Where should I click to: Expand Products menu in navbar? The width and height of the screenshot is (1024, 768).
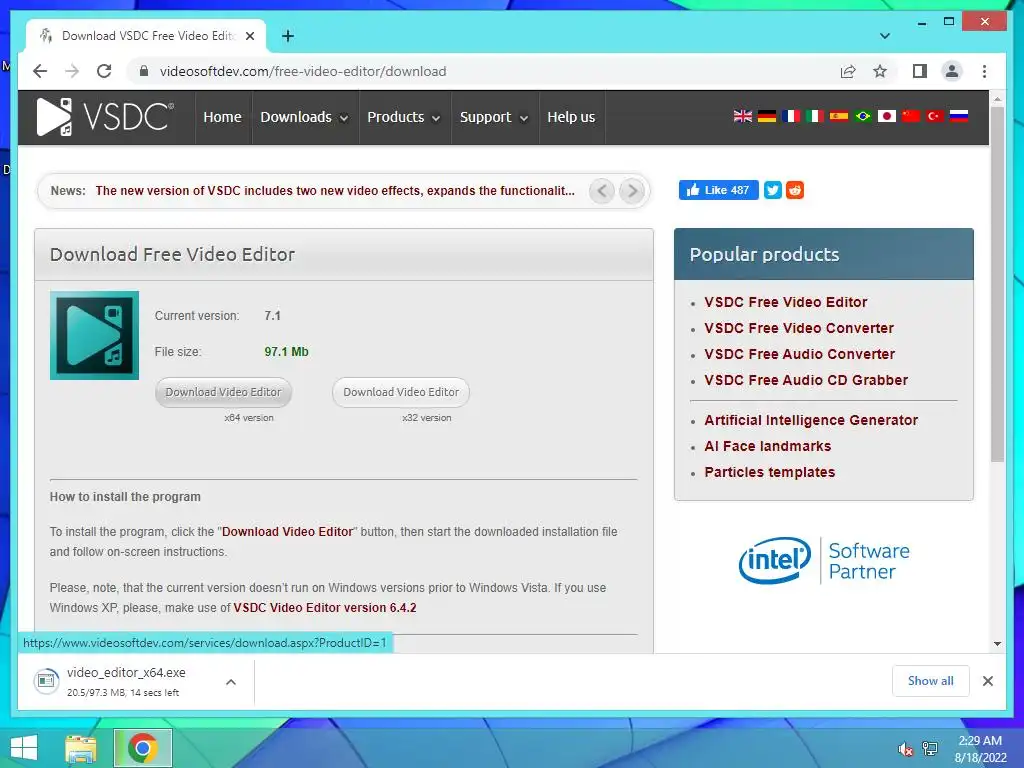point(404,117)
